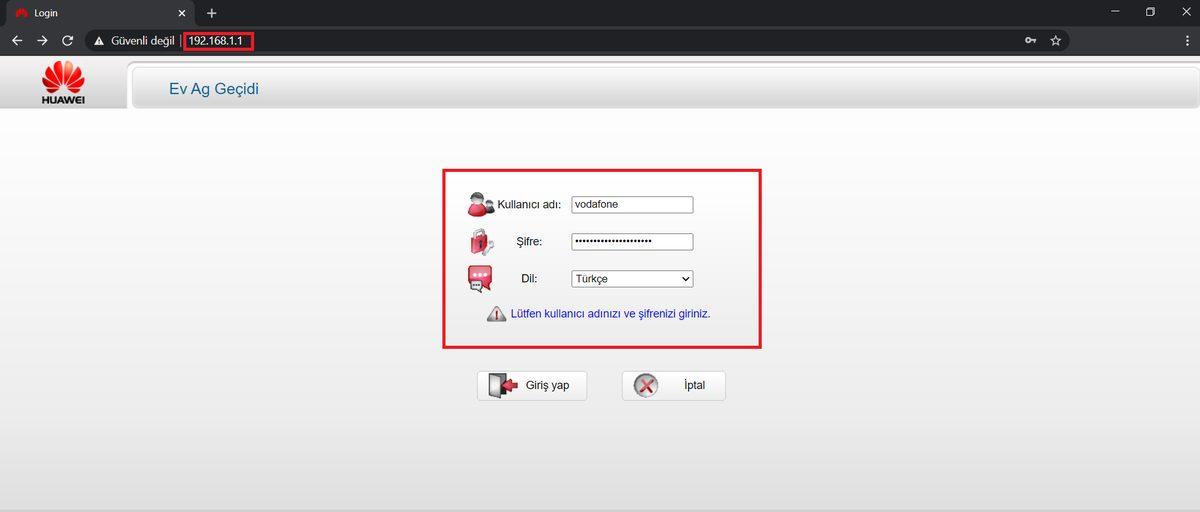Open a new tab with plus button
The height and width of the screenshot is (512, 1200).
(x=211, y=13)
